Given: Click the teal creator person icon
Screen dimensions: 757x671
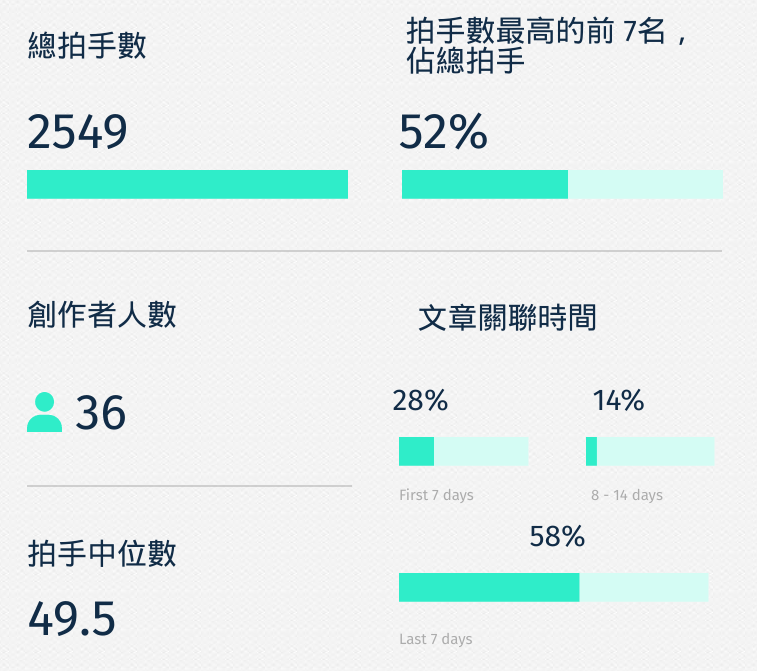Looking at the screenshot, I should [x=44, y=412].
